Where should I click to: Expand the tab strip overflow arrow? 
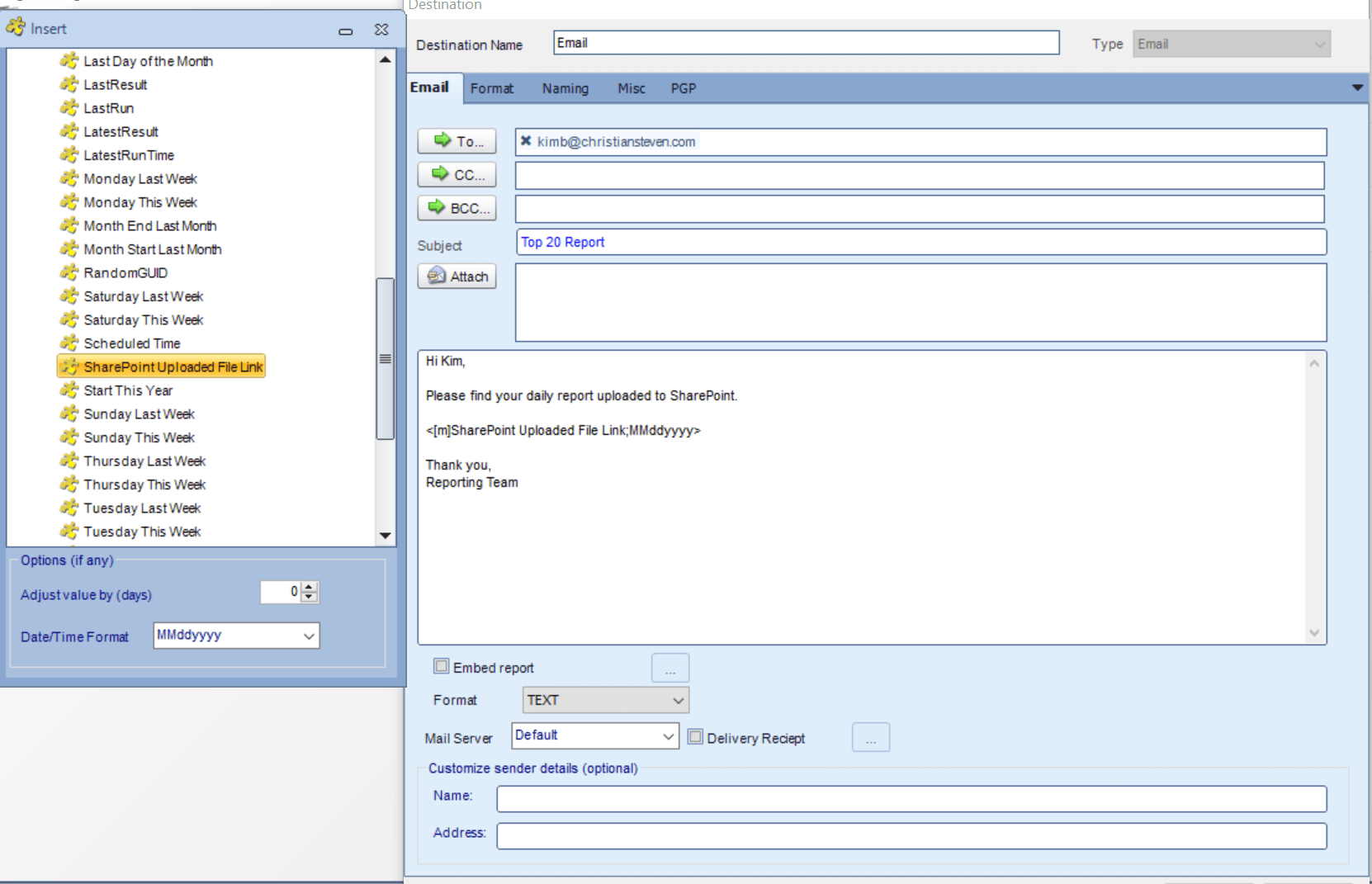coord(1357,87)
